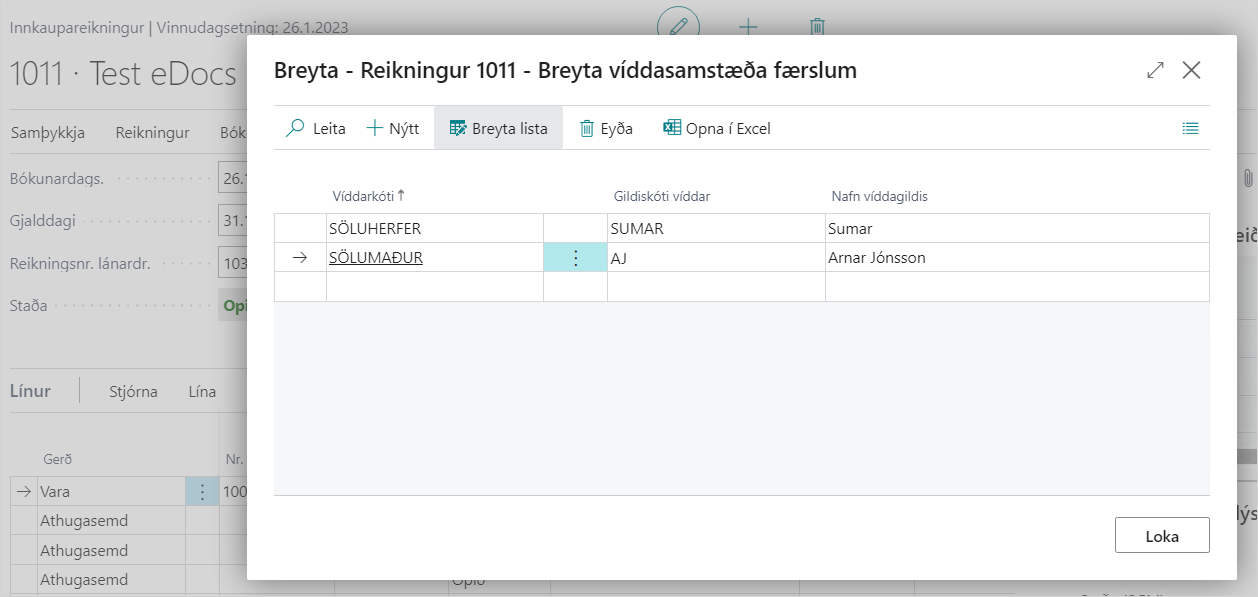Click the row selector arrow for SÖLUMAÐUR
The image size is (1258, 597).
click(300, 258)
